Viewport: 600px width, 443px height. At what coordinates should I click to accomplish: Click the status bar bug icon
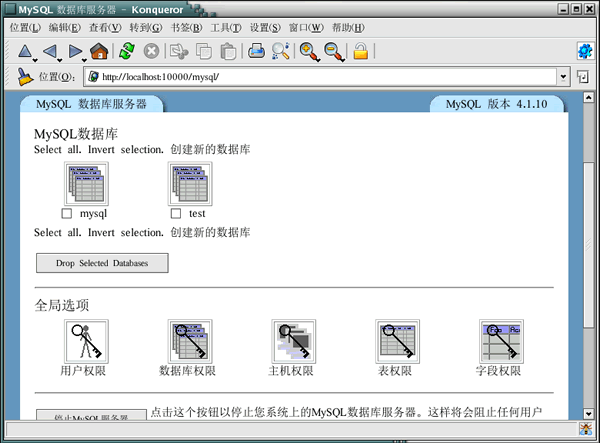585,429
